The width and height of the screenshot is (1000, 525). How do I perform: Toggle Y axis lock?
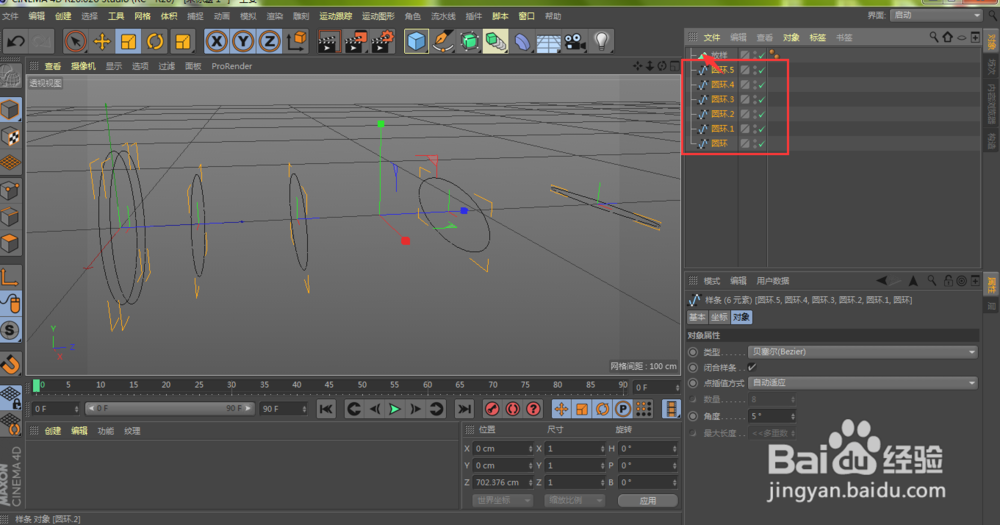(243, 42)
